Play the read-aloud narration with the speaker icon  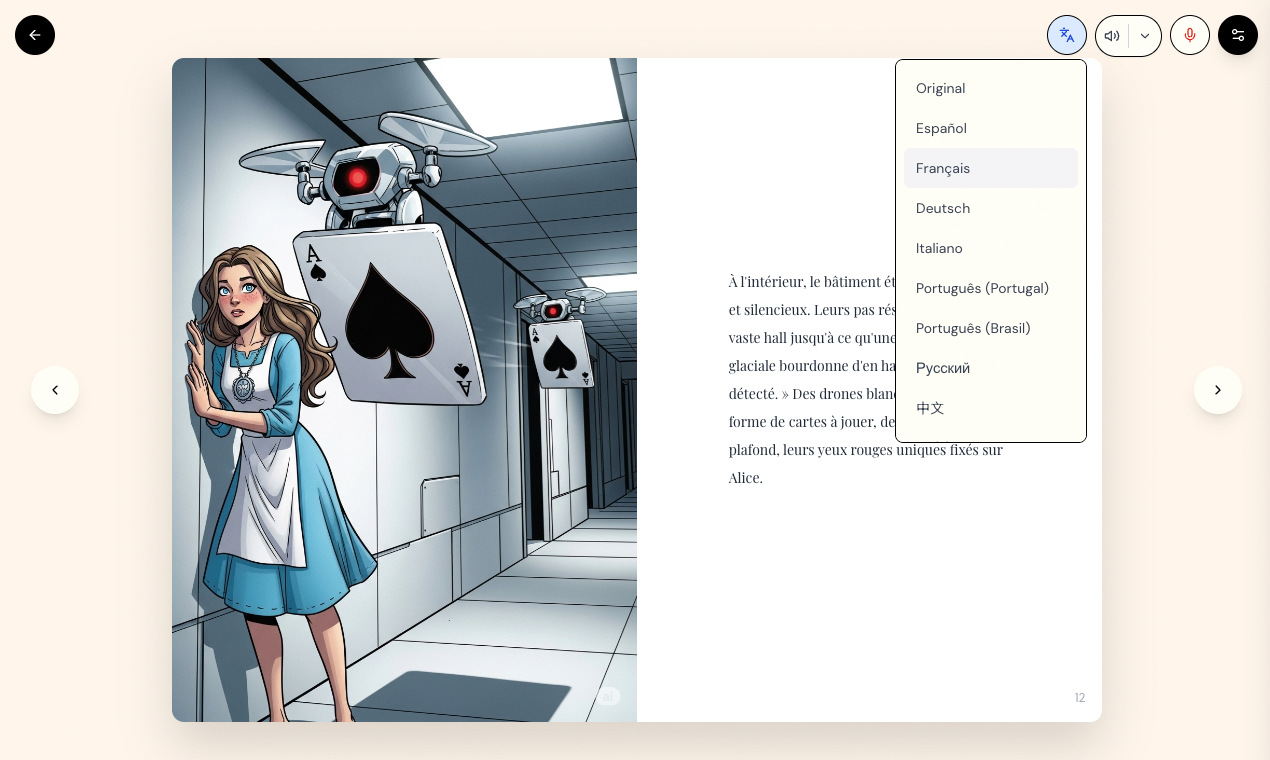[1112, 35]
